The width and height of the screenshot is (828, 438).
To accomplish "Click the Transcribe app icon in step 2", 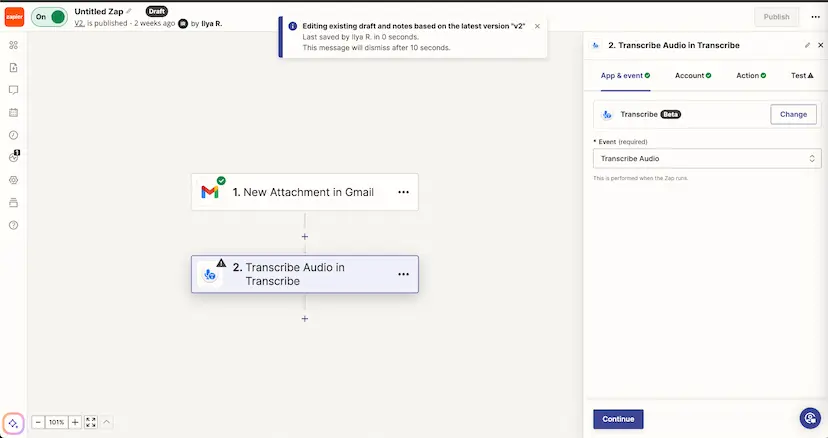I will [x=210, y=275].
